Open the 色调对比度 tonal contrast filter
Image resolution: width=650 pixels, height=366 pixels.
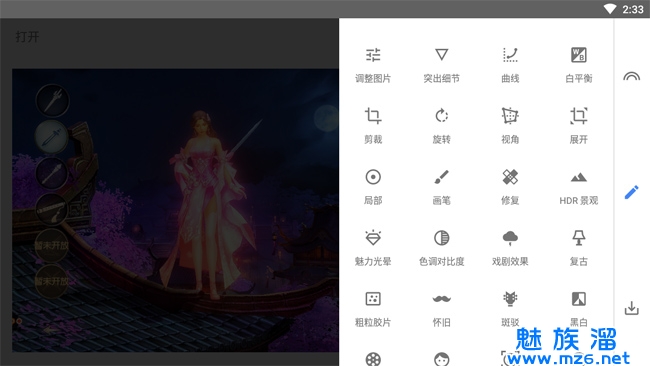[441, 248]
